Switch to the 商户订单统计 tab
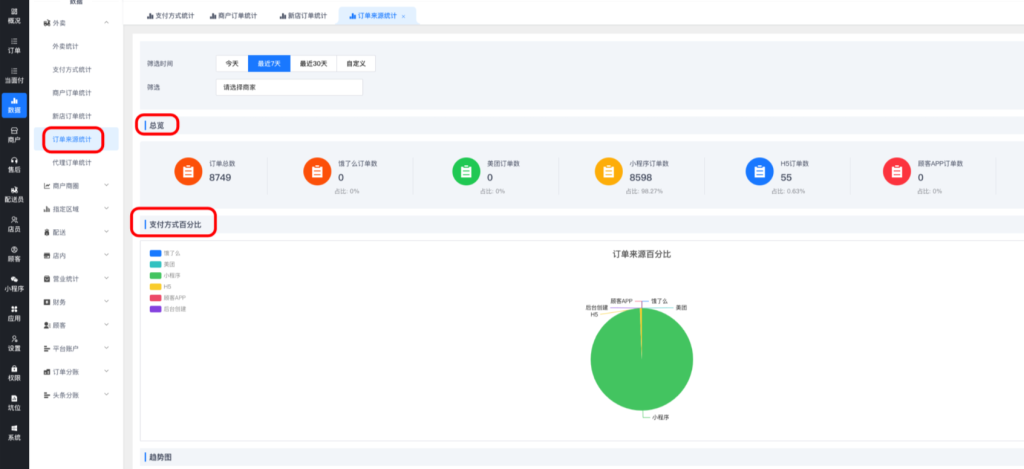 tap(233, 15)
